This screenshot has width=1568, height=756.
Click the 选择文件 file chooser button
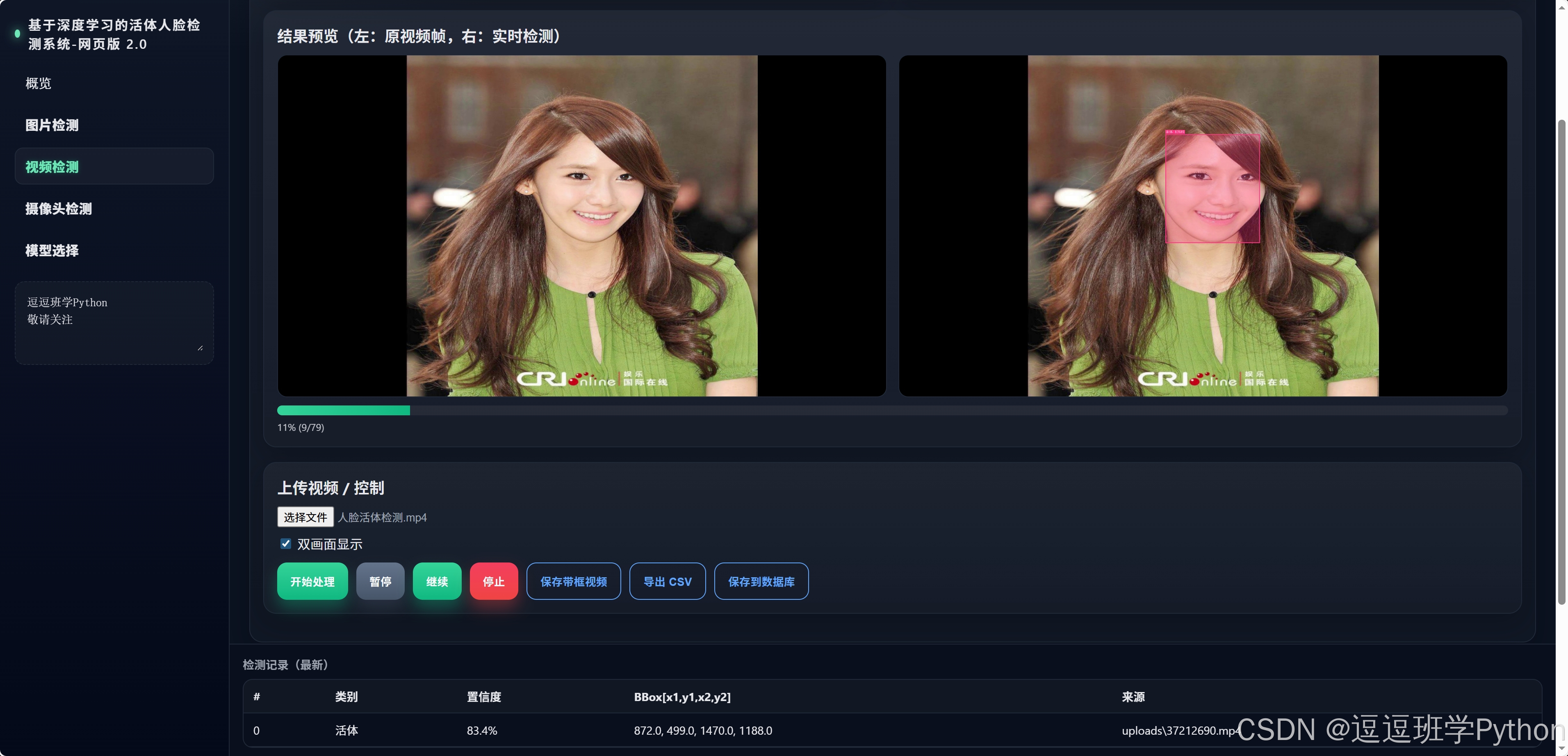305,517
